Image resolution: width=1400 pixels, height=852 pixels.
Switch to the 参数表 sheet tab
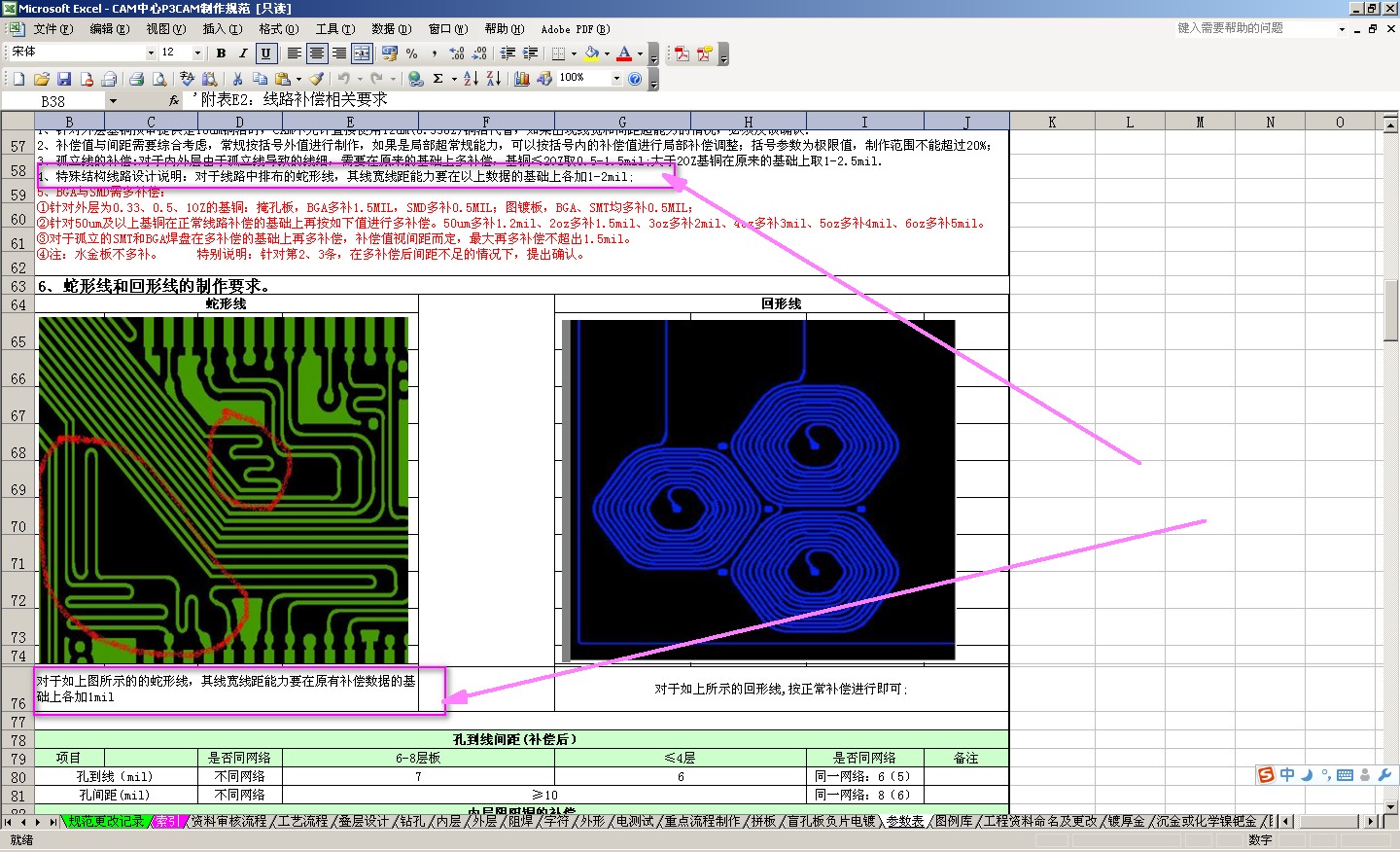[905, 822]
